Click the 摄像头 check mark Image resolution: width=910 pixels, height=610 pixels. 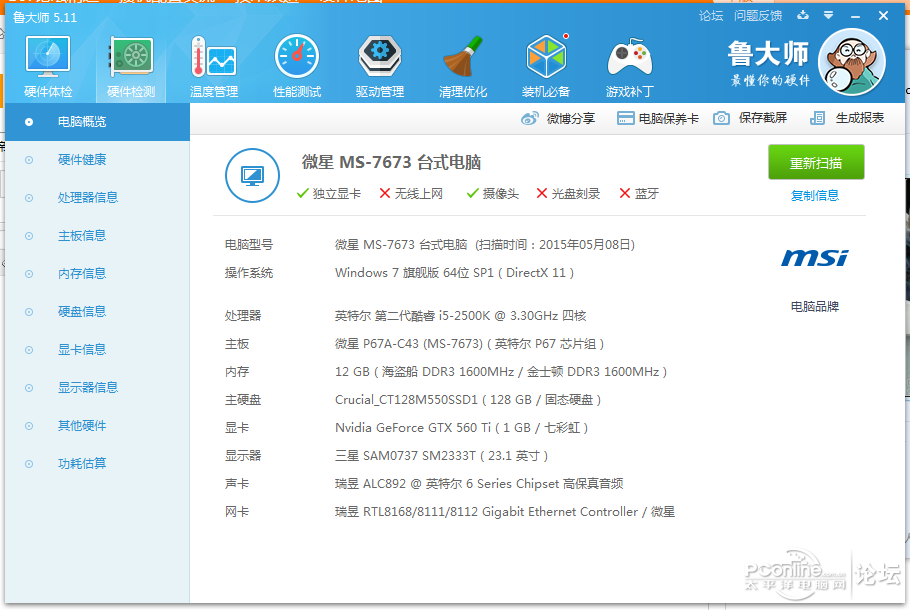pos(472,193)
